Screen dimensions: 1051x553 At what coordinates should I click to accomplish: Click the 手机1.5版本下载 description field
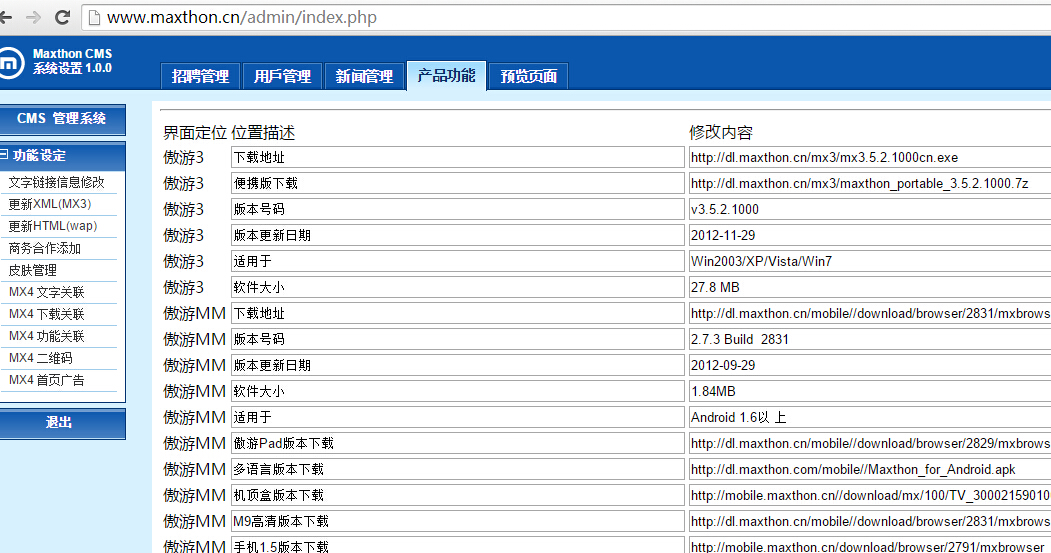458,546
